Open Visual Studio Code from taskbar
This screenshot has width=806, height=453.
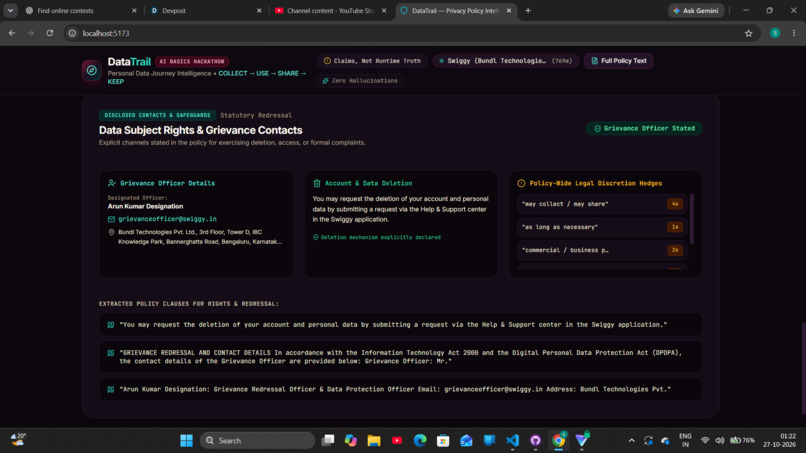pyautogui.click(x=512, y=441)
